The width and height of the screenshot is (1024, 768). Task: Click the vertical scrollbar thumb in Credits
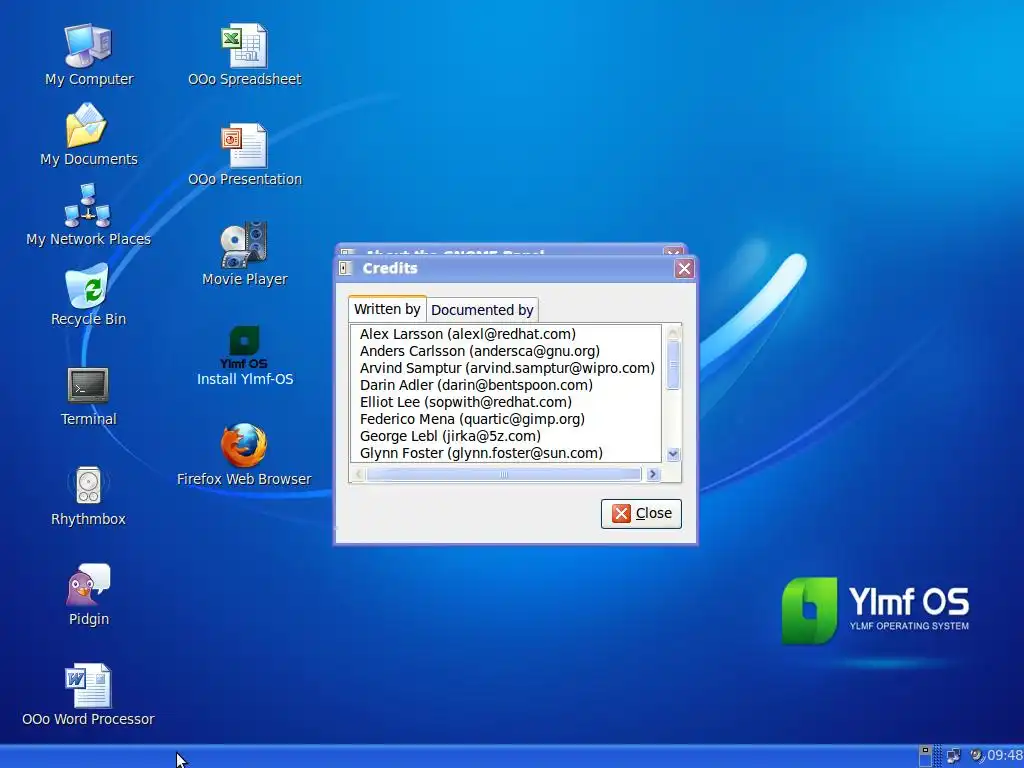673,366
